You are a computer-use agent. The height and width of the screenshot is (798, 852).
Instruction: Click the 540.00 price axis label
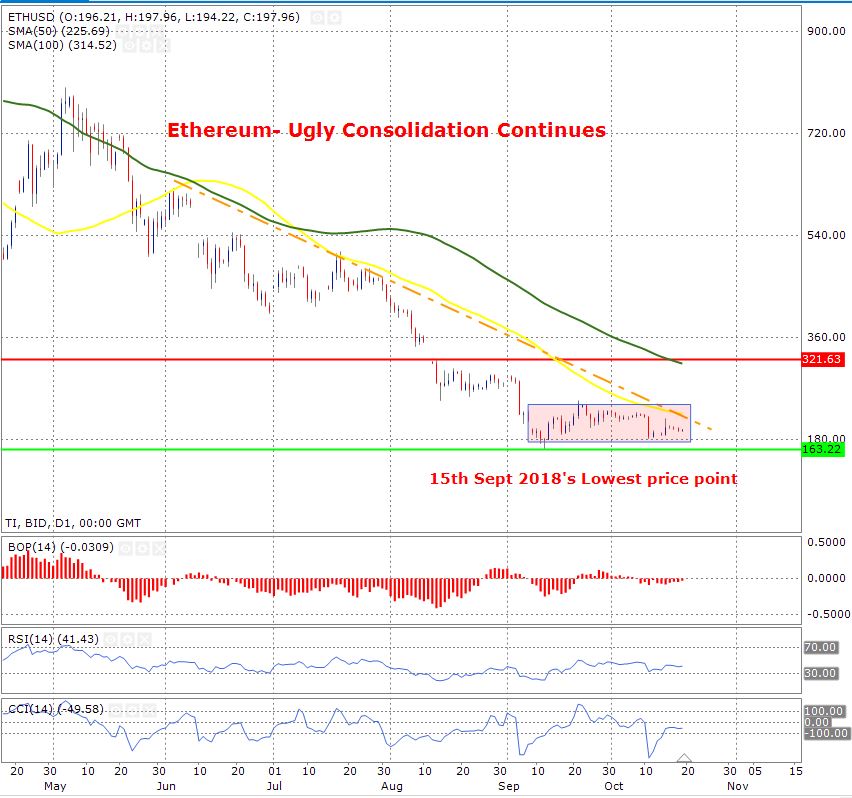coord(826,235)
